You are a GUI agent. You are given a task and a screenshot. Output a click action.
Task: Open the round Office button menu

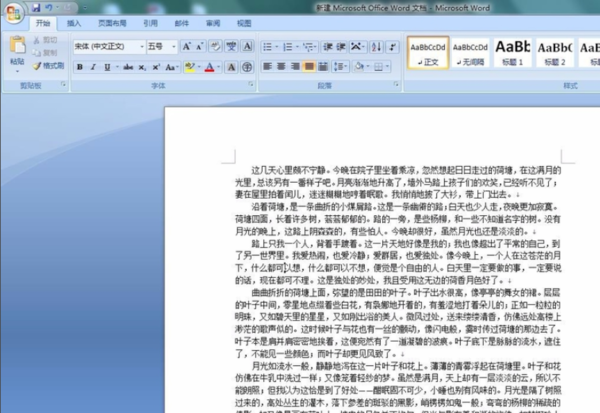click(13, 13)
